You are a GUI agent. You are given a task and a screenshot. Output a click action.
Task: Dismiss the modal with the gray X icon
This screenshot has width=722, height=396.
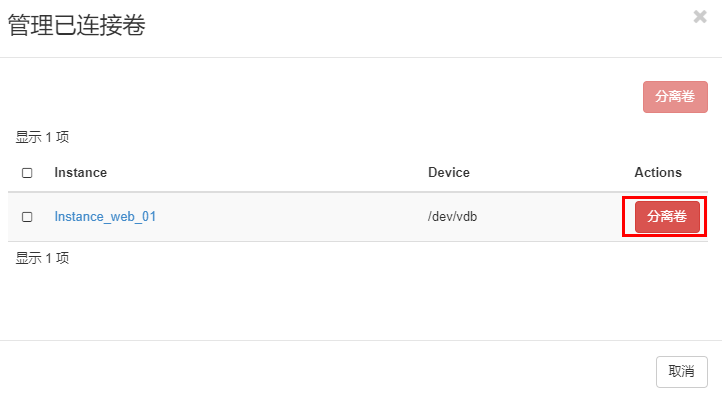point(700,17)
